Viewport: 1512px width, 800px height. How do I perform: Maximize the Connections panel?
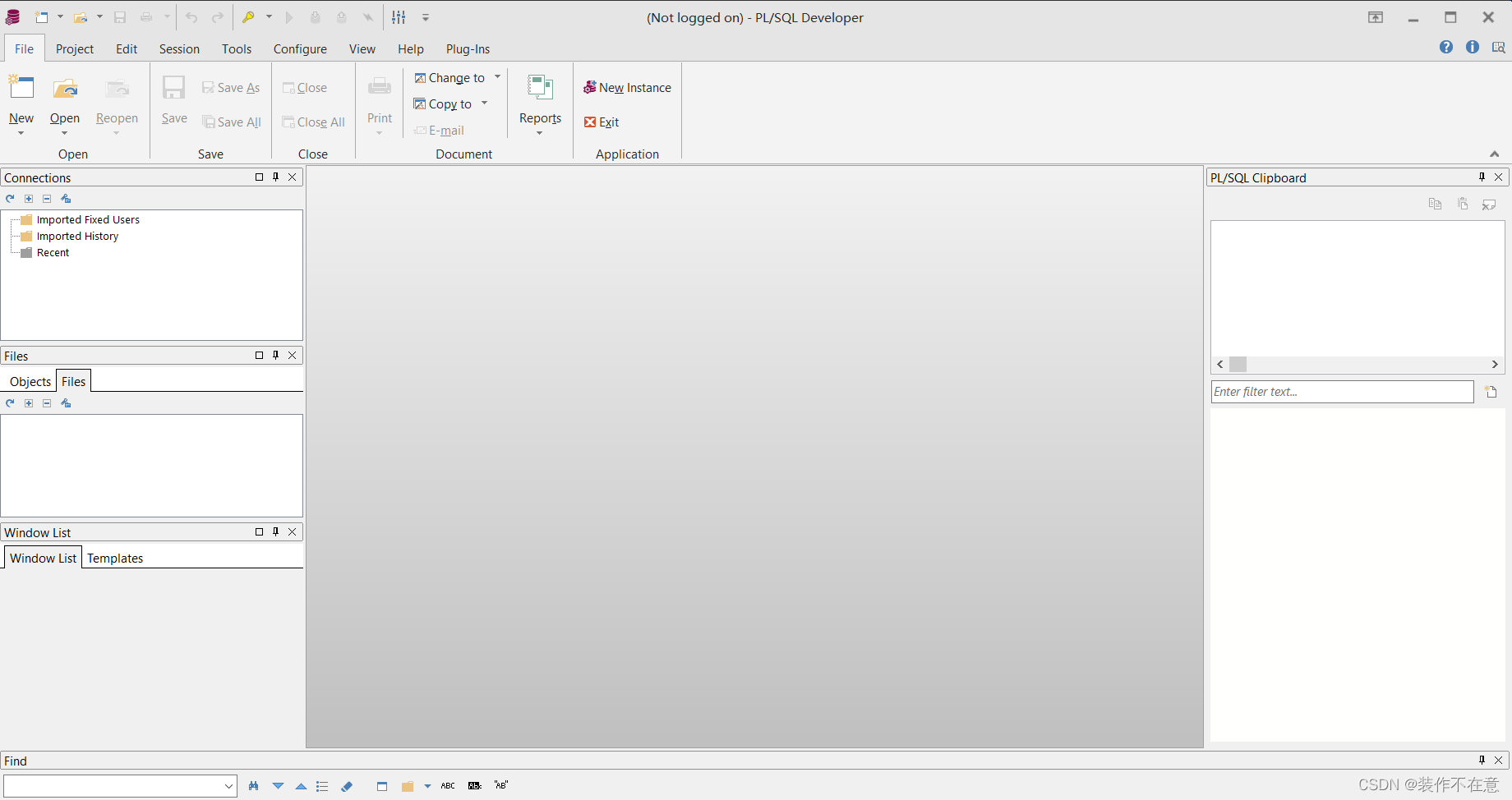pyautogui.click(x=259, y=177)
